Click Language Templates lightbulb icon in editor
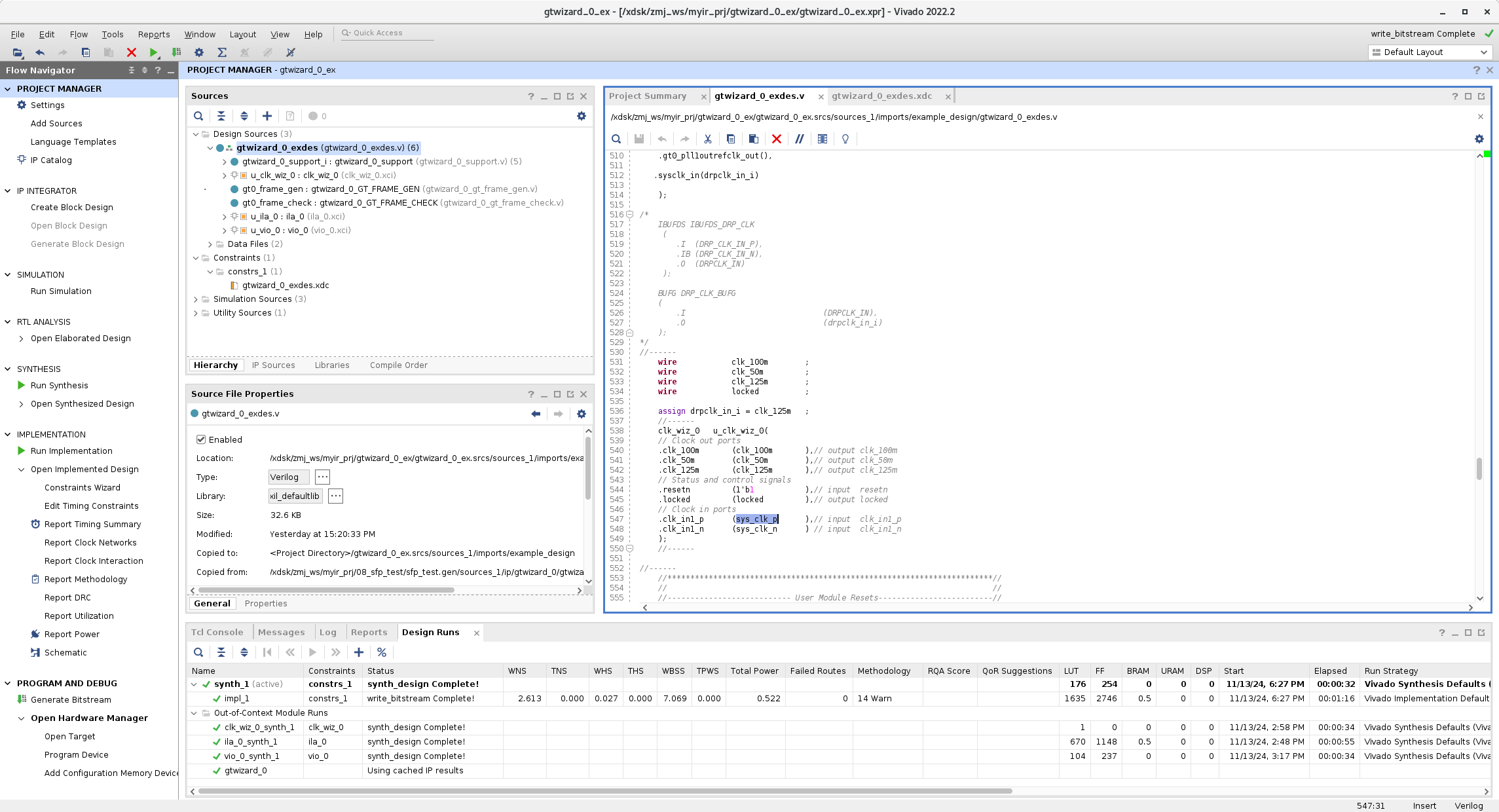The image size is (1499, 812). [x=845, y=139]
